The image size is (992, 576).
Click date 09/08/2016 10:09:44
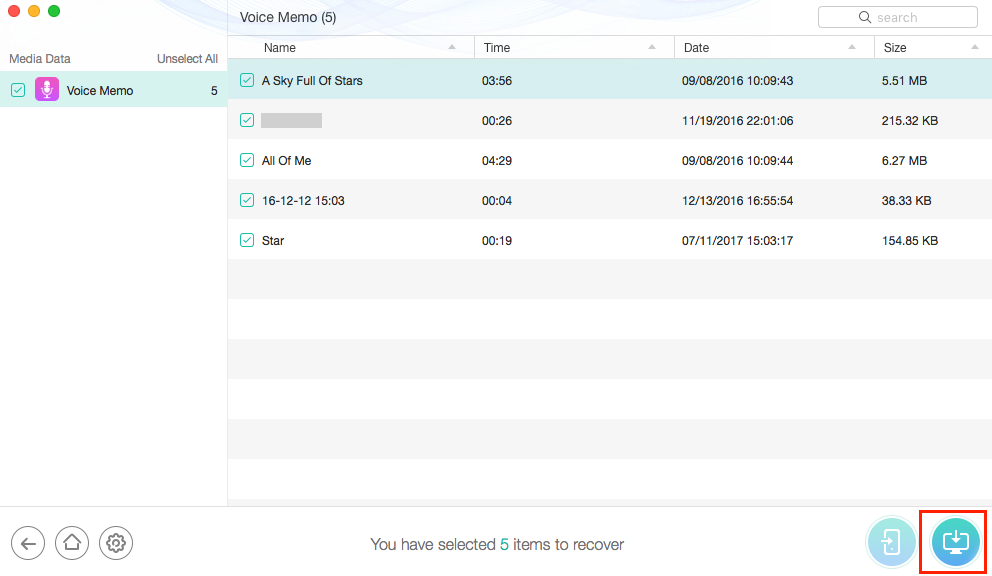tap(737, 161)
